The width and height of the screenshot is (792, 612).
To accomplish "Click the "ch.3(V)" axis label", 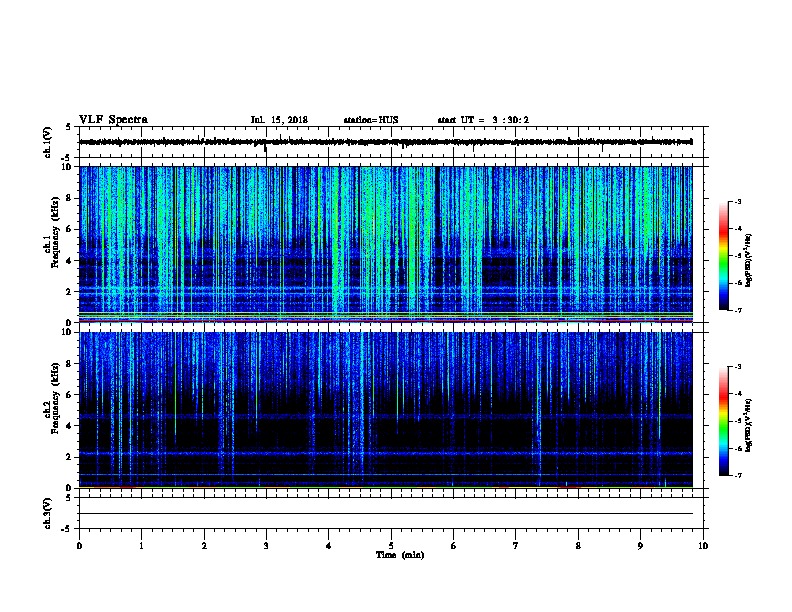I will tap(48, 513).
